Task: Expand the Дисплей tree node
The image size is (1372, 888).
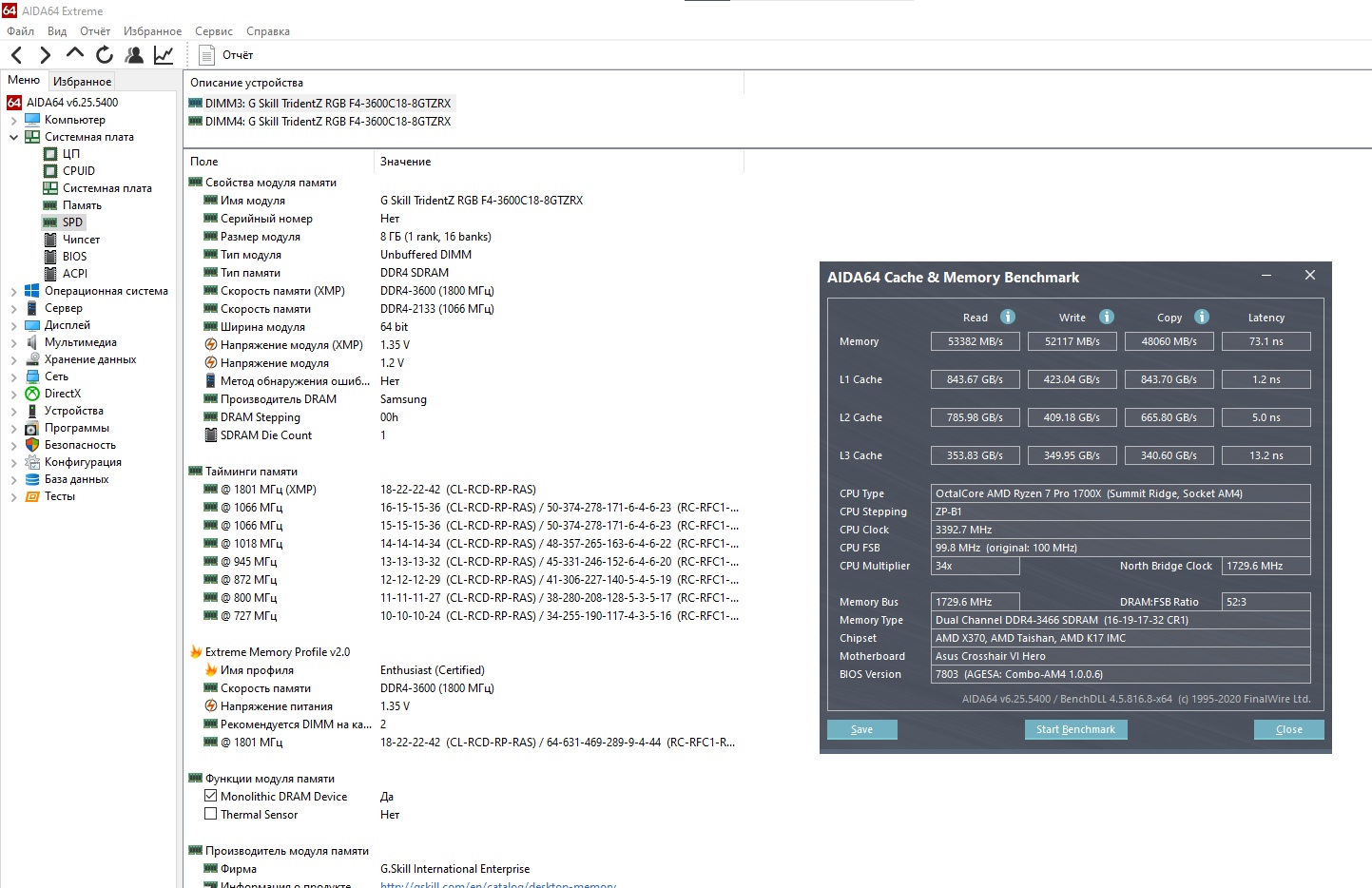Action: pyautogui.click(x=13, y=325)
